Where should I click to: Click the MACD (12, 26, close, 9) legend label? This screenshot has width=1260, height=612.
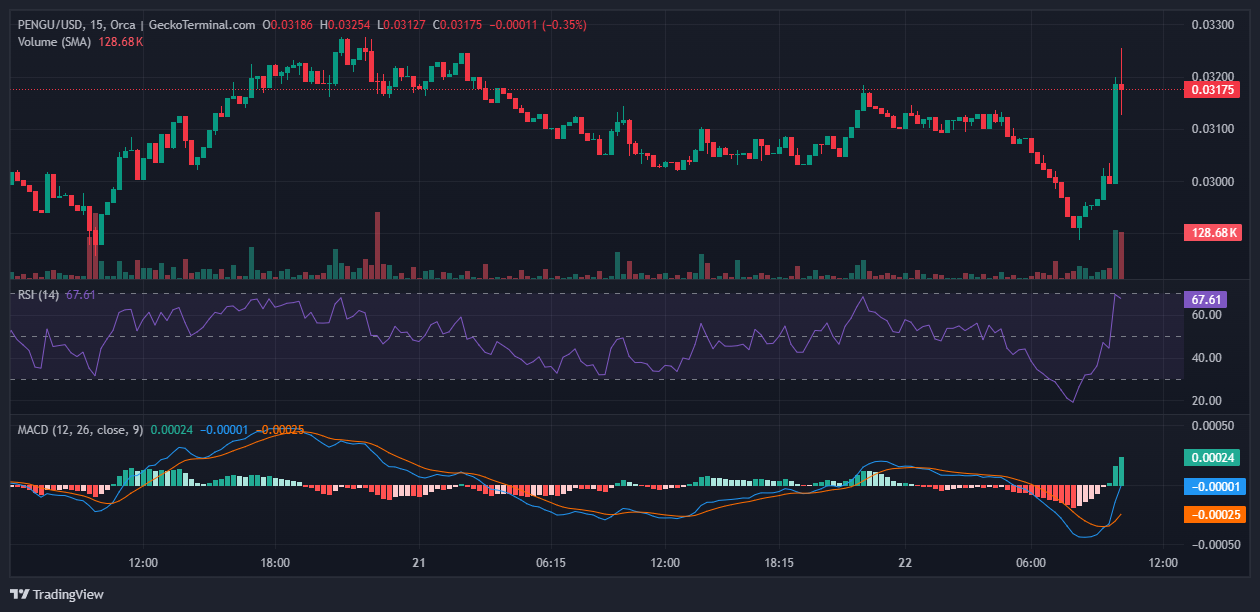(80, 430)
